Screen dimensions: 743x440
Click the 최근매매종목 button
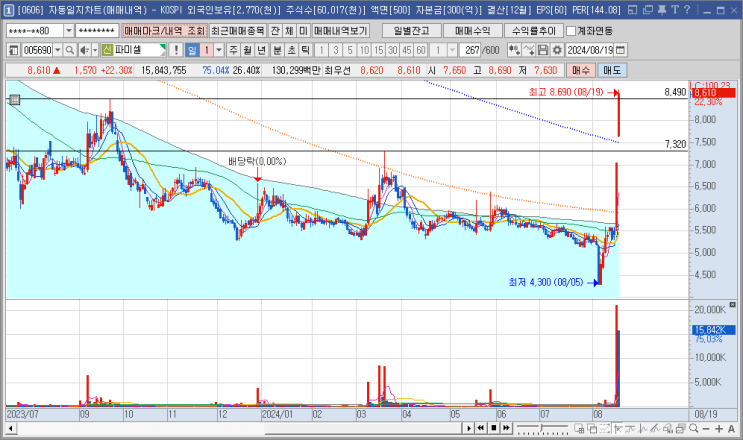point(238,31)
